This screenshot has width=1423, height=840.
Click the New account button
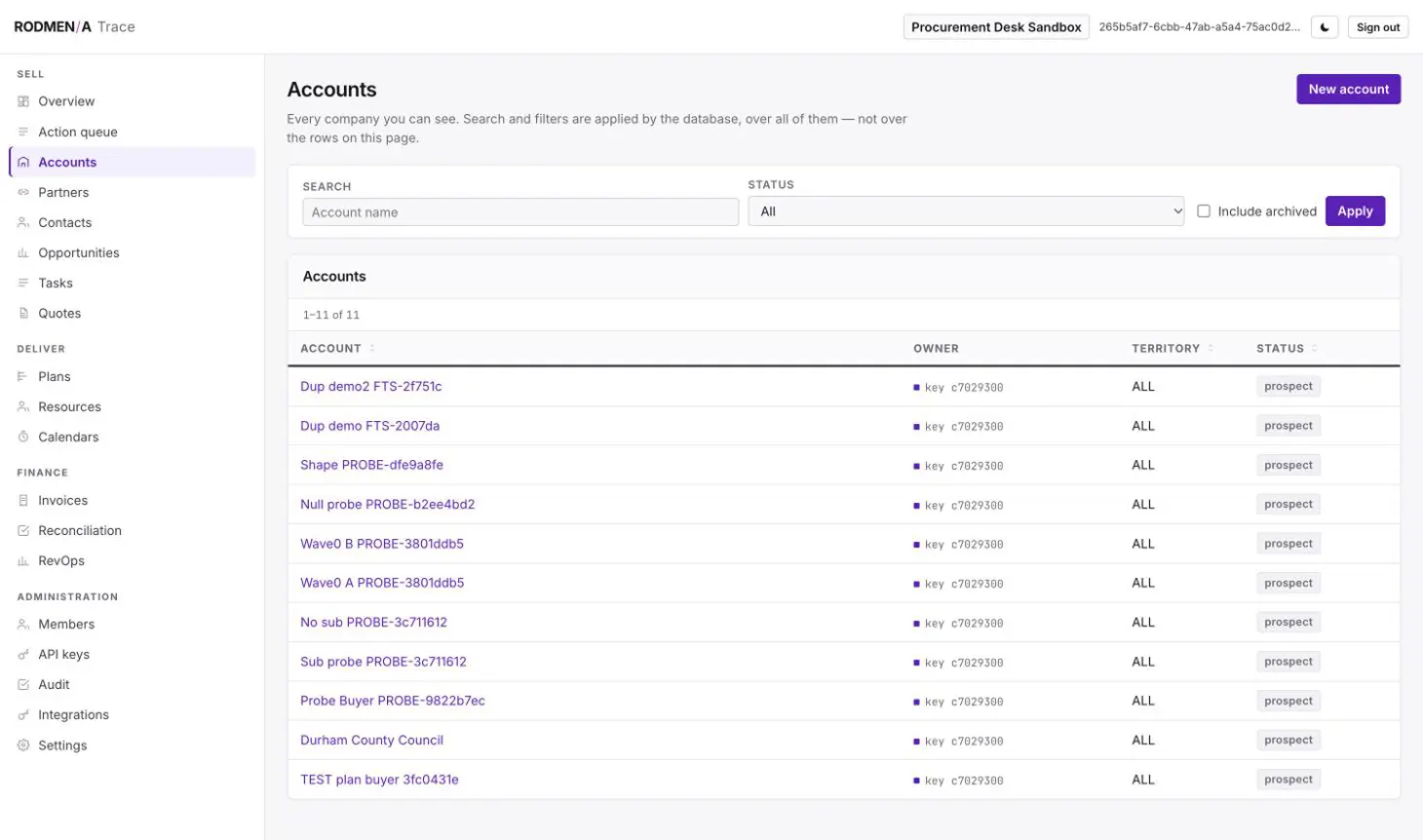tap(1348, 89)
